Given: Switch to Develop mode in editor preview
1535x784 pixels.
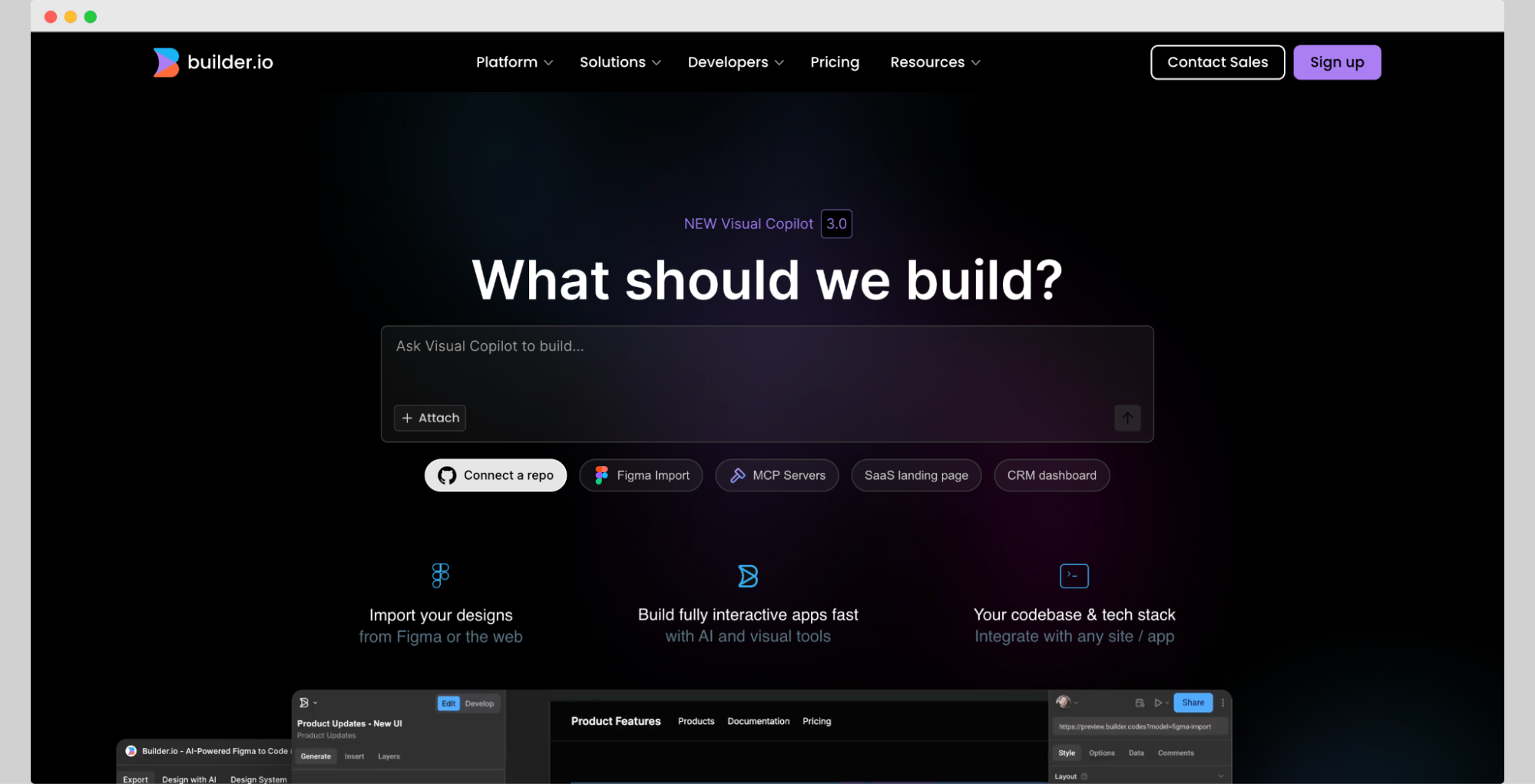Looking at the screenshot, I should (479, 703).
